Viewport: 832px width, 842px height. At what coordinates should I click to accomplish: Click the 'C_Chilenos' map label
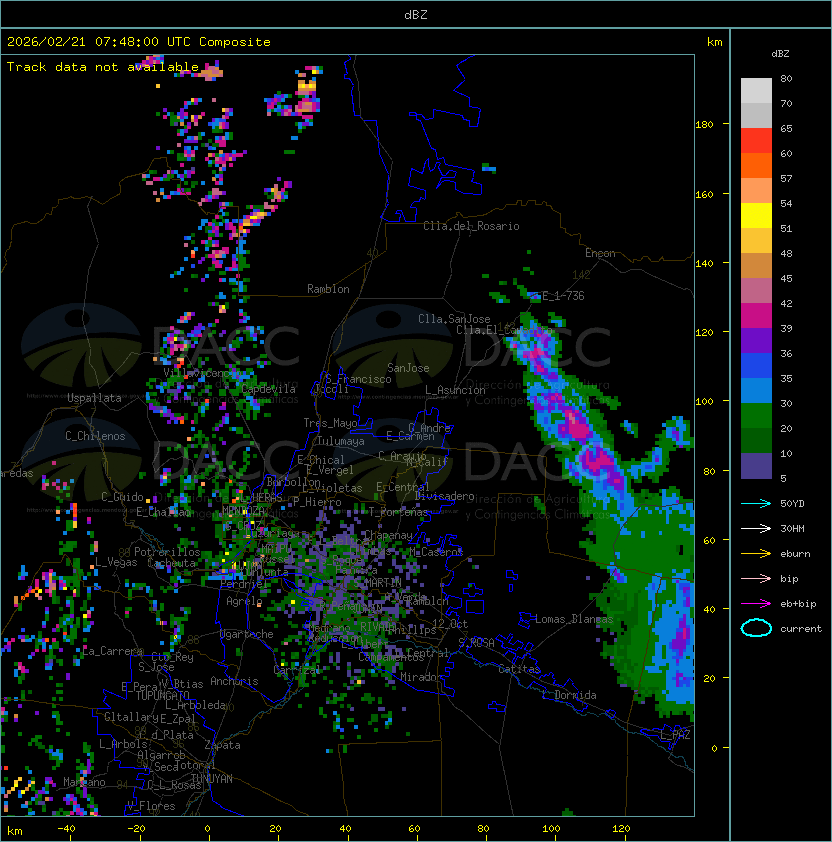tap(95, 436)
